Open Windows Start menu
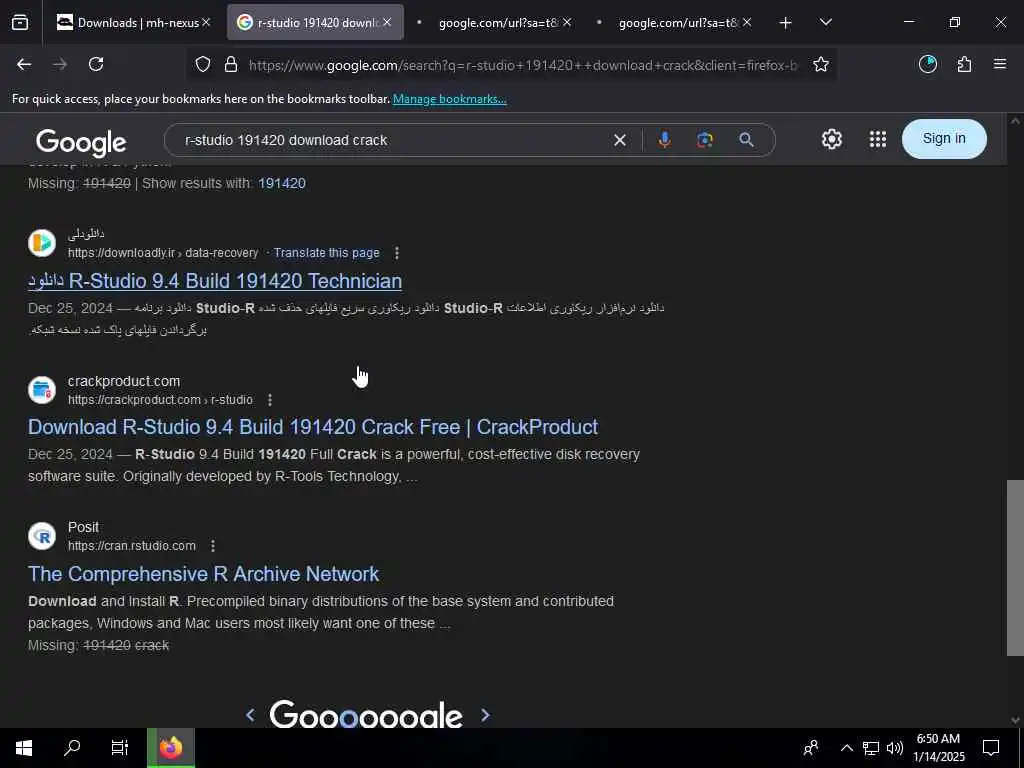The image size is (1024, 768). click(24, 748)
